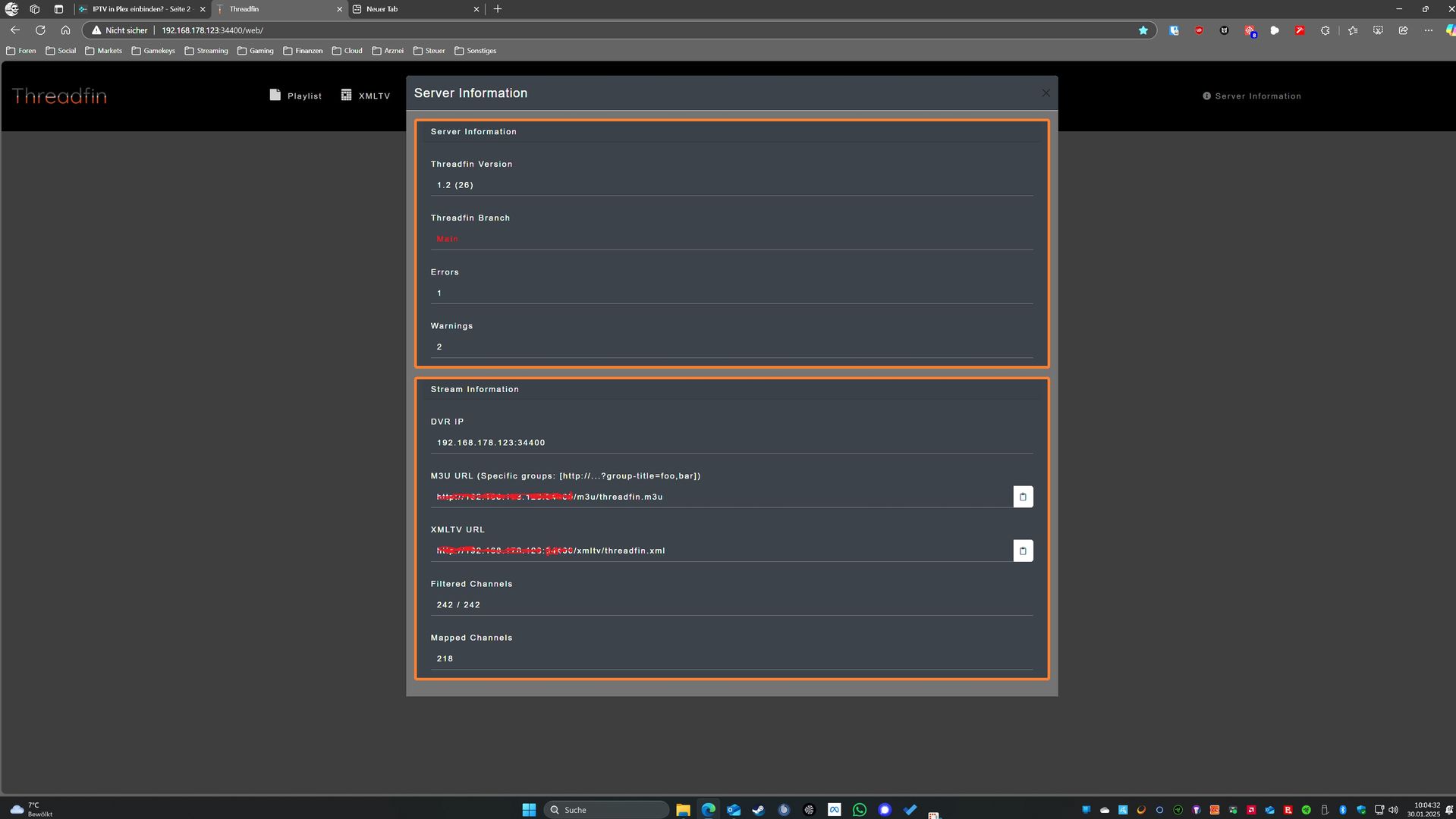This screenshot has height=819, width=1456.
Task: Close the Threadfin browser tab
Action: [339, 9]
